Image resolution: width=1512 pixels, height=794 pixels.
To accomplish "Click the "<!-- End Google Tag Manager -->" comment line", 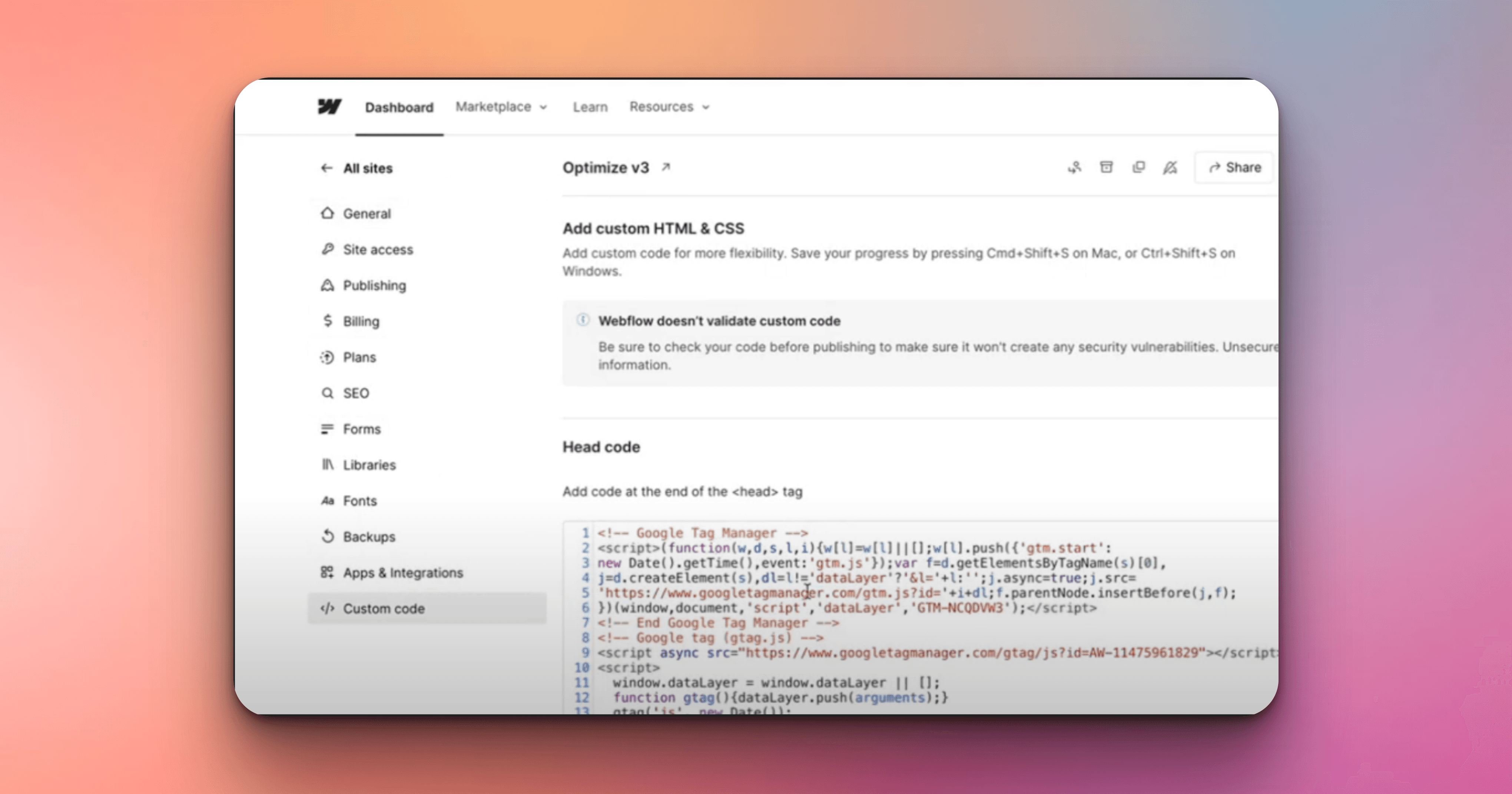I will click(718, 622).
